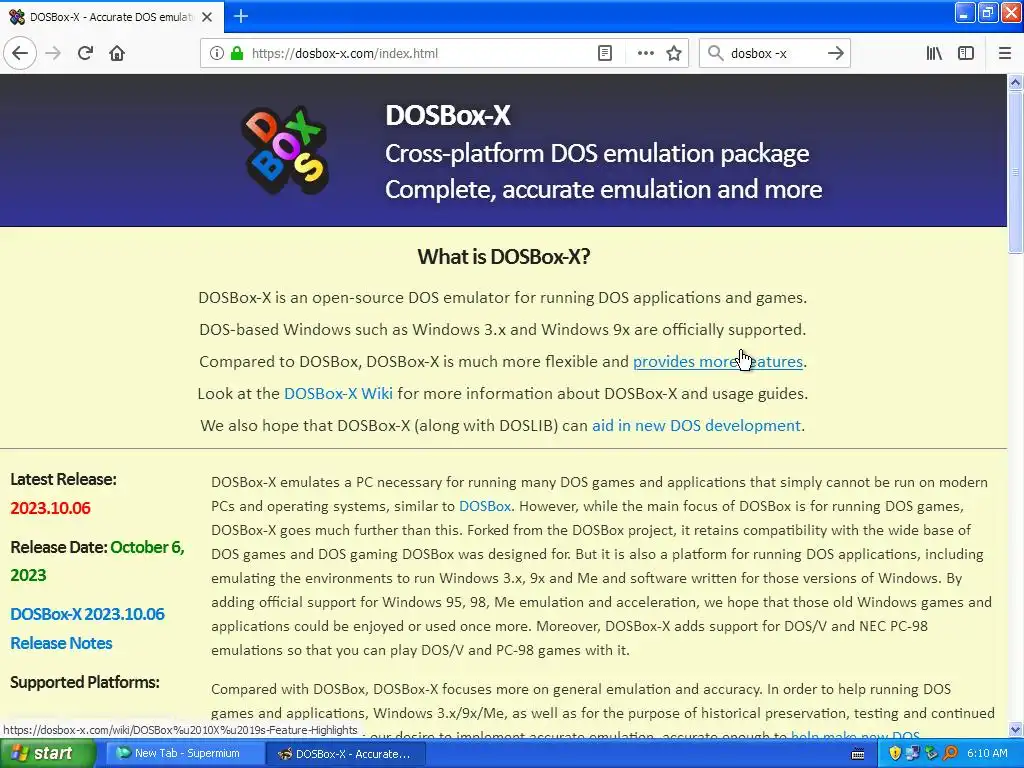The height and width of the screenshot is (768, 1024).
Task: Close the DOSBox-X browser tab
Action: tap(207, 17)
